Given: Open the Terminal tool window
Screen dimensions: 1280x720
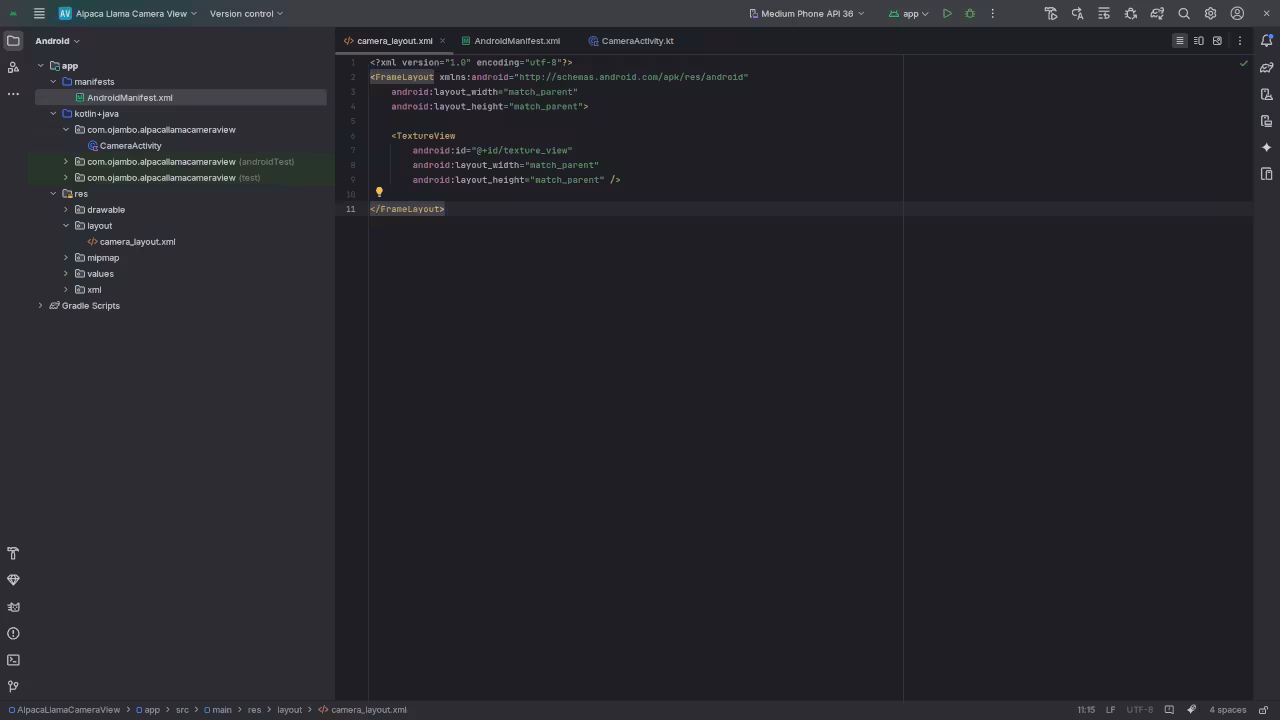Looking at the screenshot, I should [x=13, y=660].
